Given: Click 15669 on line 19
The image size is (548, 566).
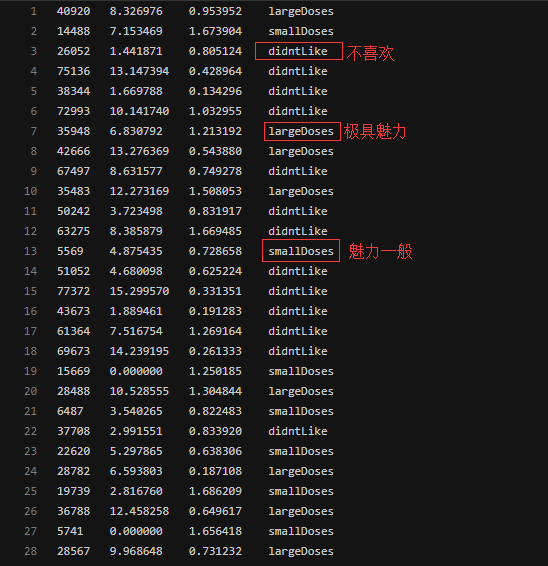Looking at the screenshot, I should point(74,371).
